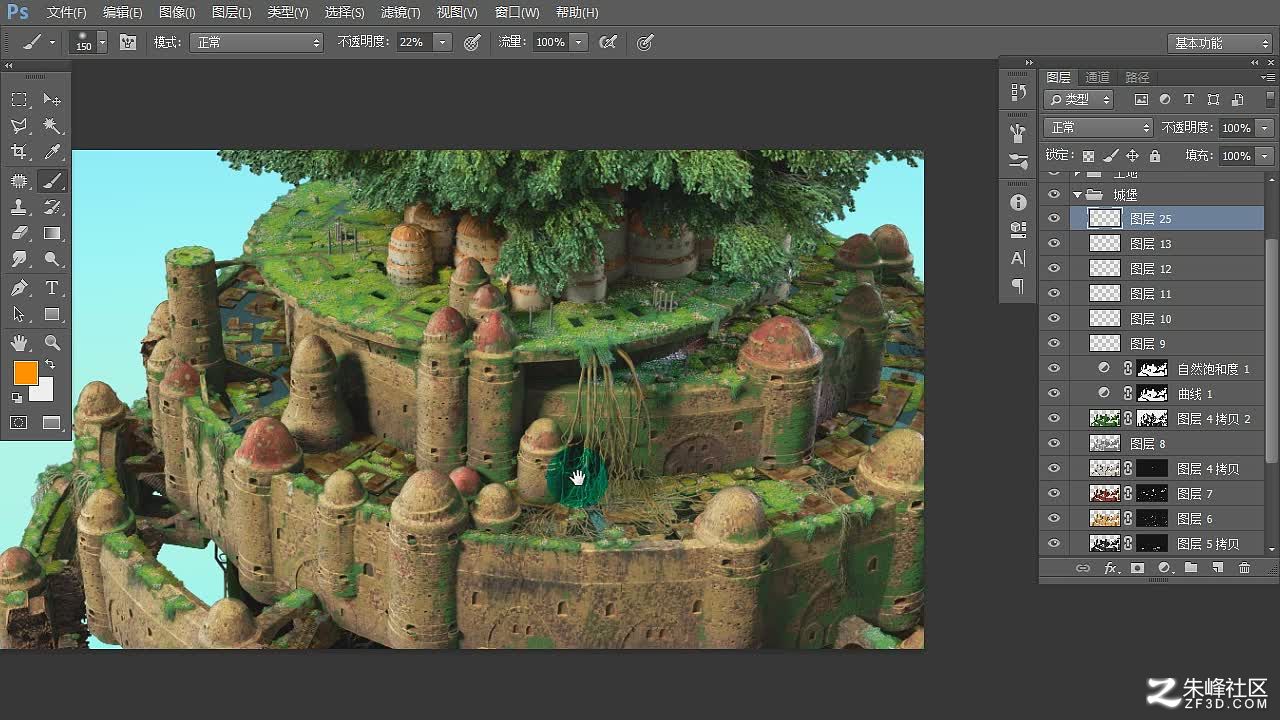Open the History panel icon
The image size is (1280, 720).
tap(1018, 92)
